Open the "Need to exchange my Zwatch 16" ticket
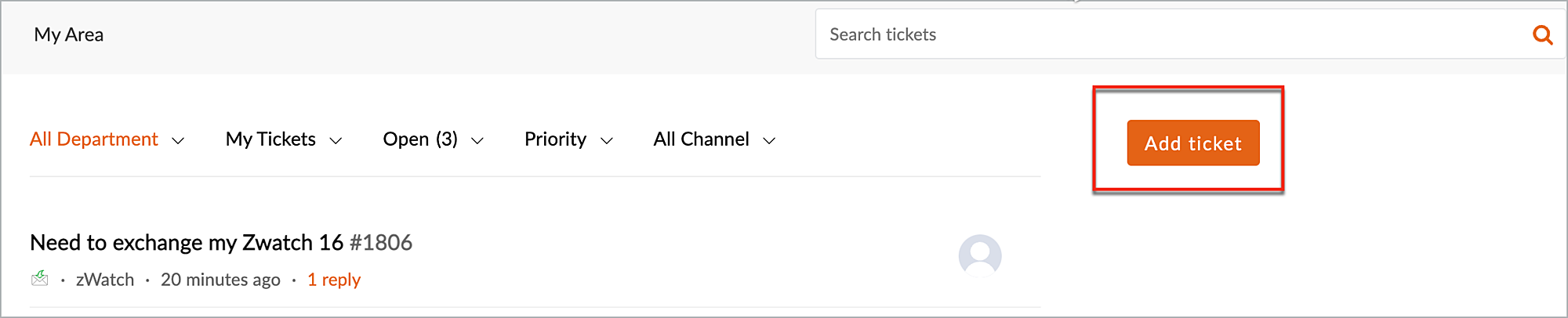The height and width of the screenshot is (318, 1568). (187, 243)
